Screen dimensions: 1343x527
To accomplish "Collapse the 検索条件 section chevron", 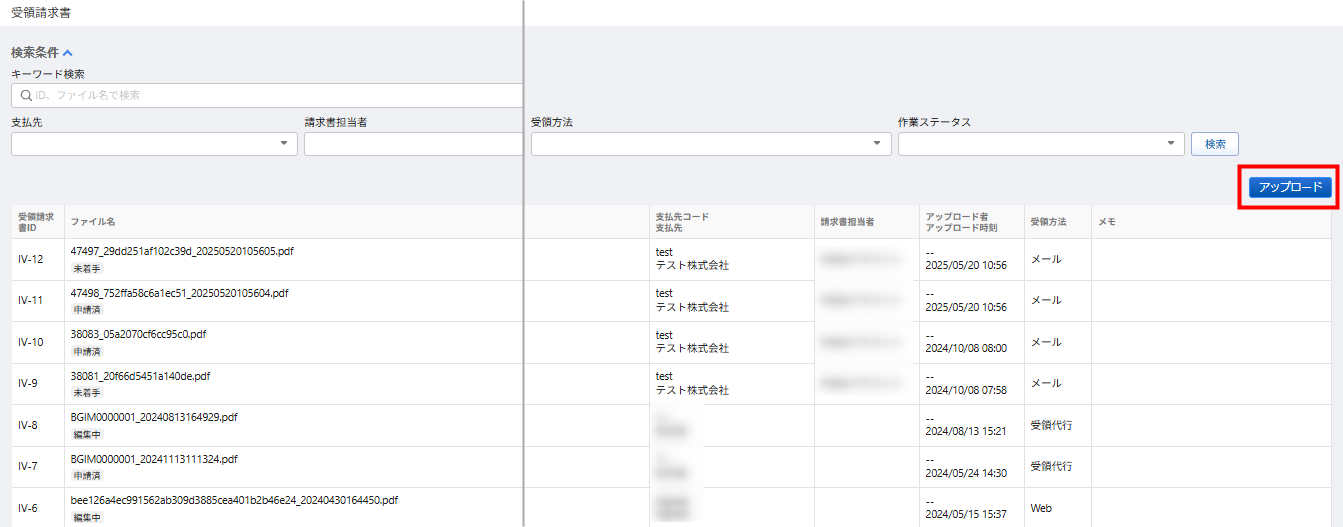I will [68, 53].
